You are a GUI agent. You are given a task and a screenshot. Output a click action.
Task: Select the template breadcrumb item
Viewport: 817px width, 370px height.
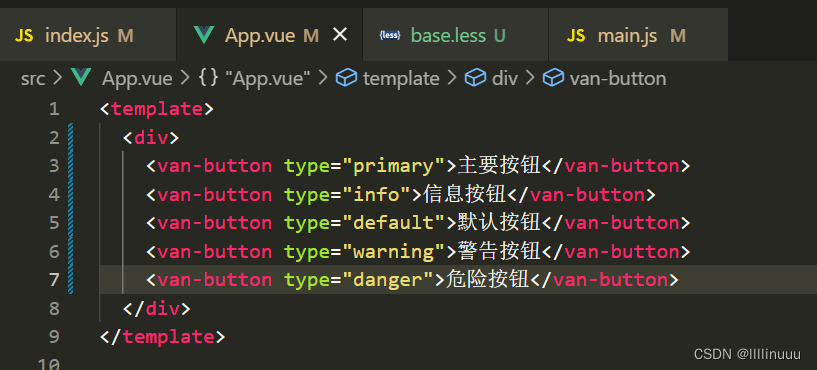pos(401,79)
